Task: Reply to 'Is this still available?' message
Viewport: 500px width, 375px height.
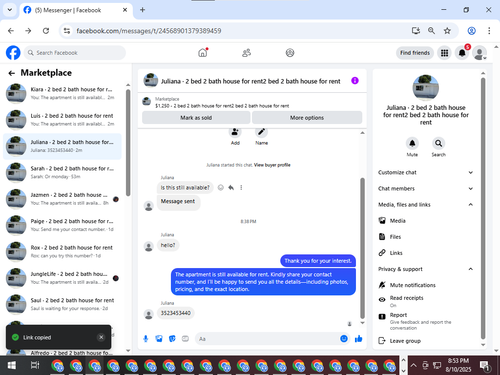Action: 231,188
